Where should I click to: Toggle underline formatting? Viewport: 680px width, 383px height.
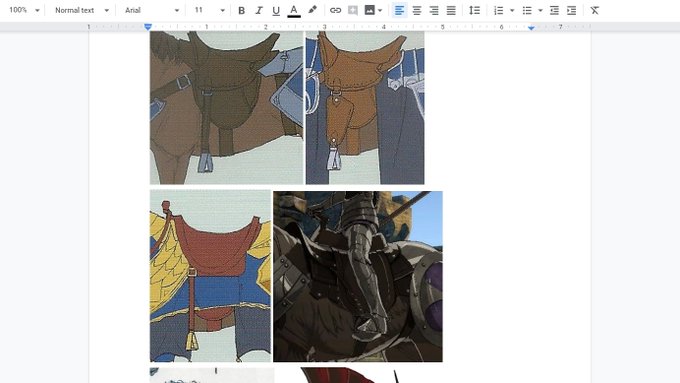[x=276, y=10]
